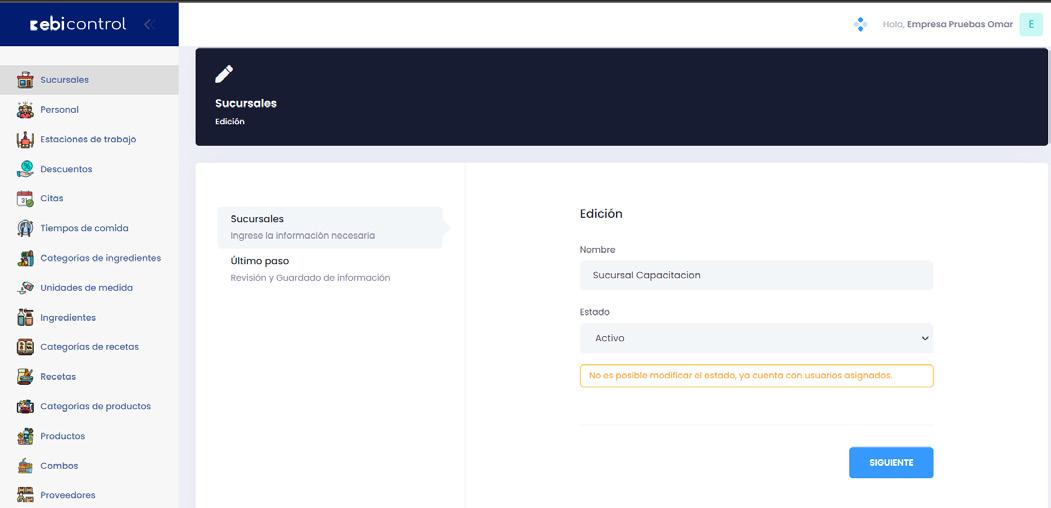
Task: Click the Categorías de ingredientes icon
Action: pyautogui.click(x=25, y=258)
